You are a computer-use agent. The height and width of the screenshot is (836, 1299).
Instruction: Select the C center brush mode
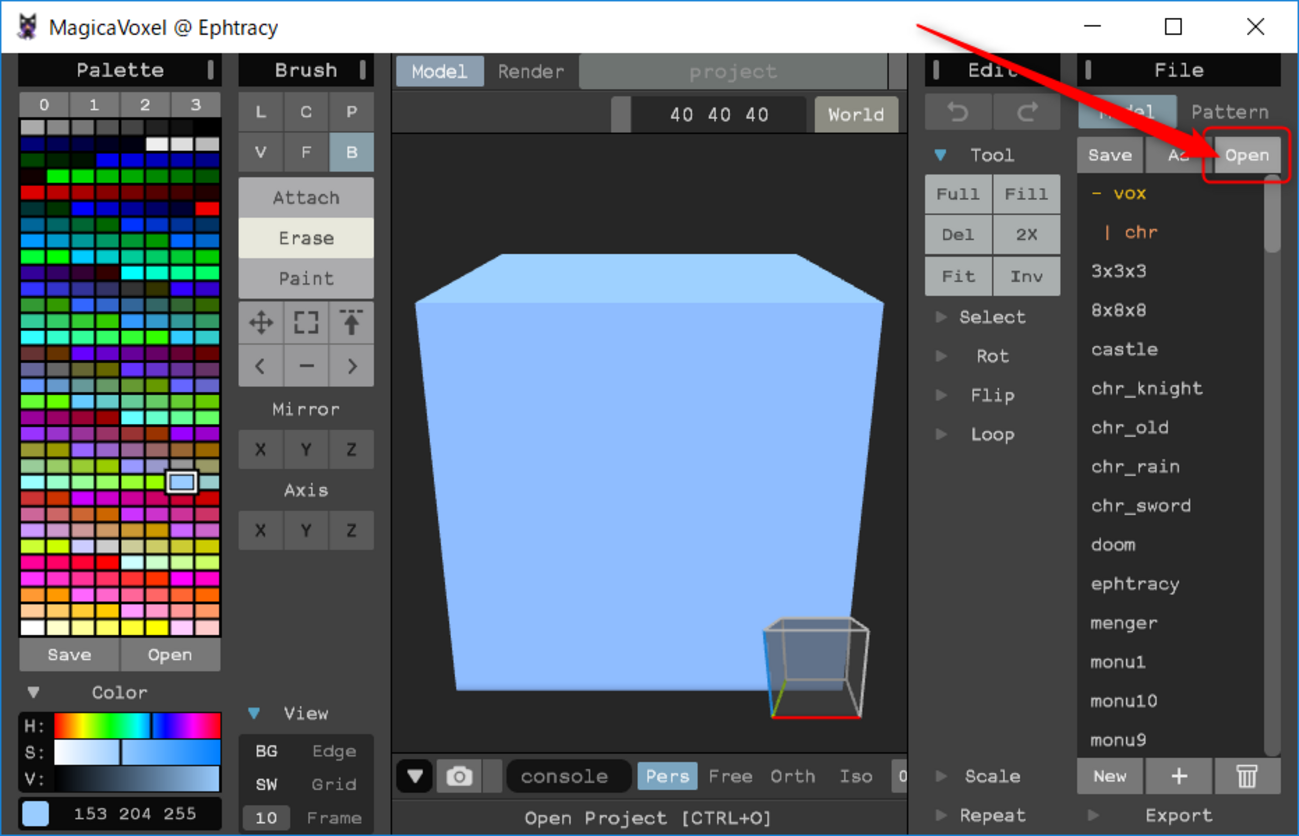tap(306, 111)
